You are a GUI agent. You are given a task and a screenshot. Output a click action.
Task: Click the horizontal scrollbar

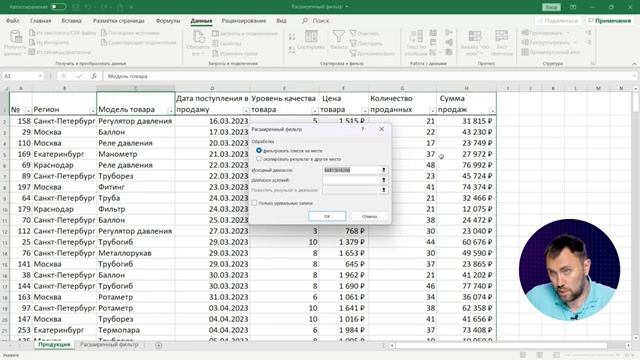[x=502, y=346]
